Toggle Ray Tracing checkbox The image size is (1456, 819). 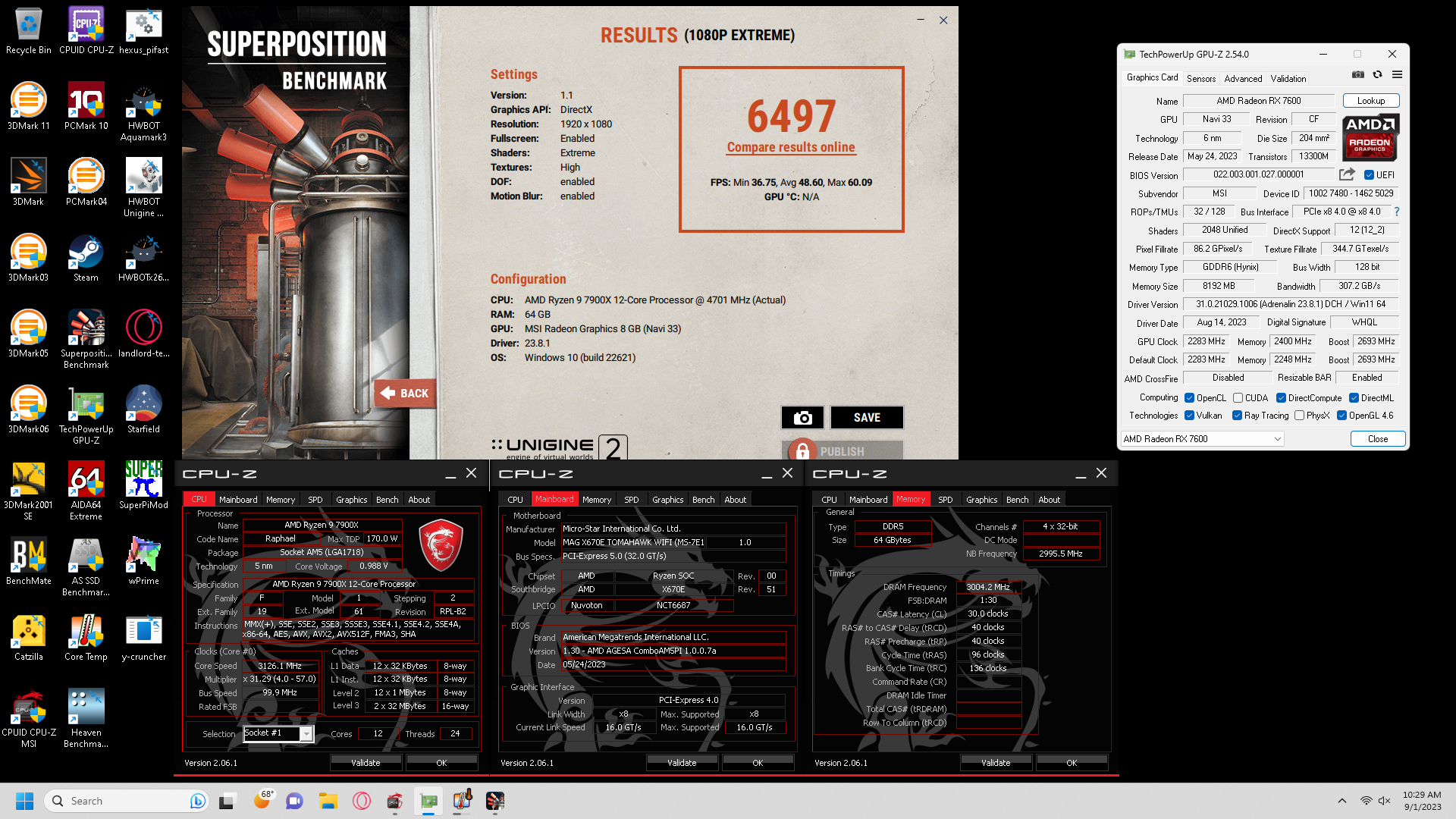click(x=1237, y=416)
